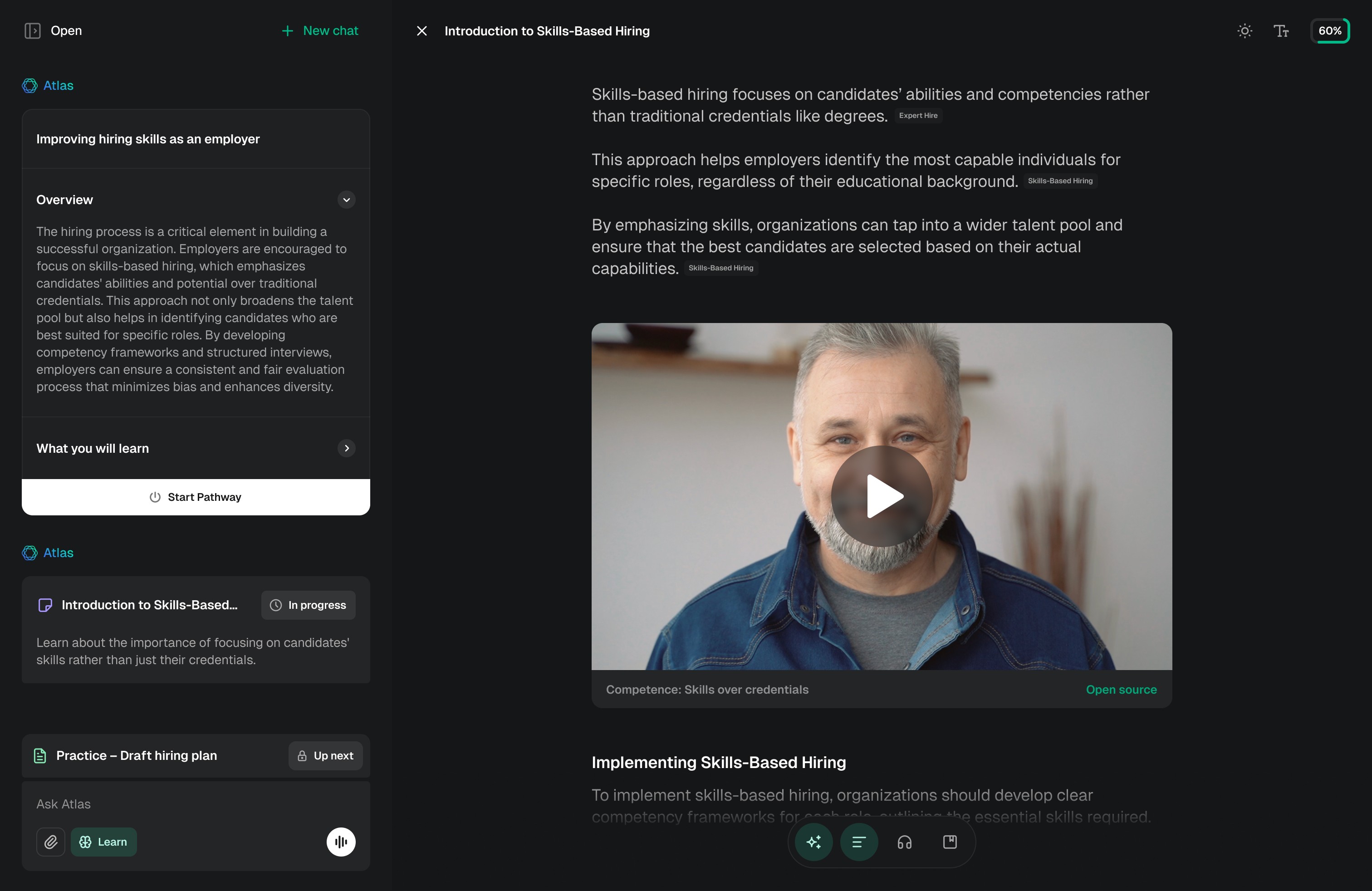Image resolution: width=1372 pixels, height=891 pixels.
Task: Expand the What you will learn section
Action: click(x=346, y=448)
